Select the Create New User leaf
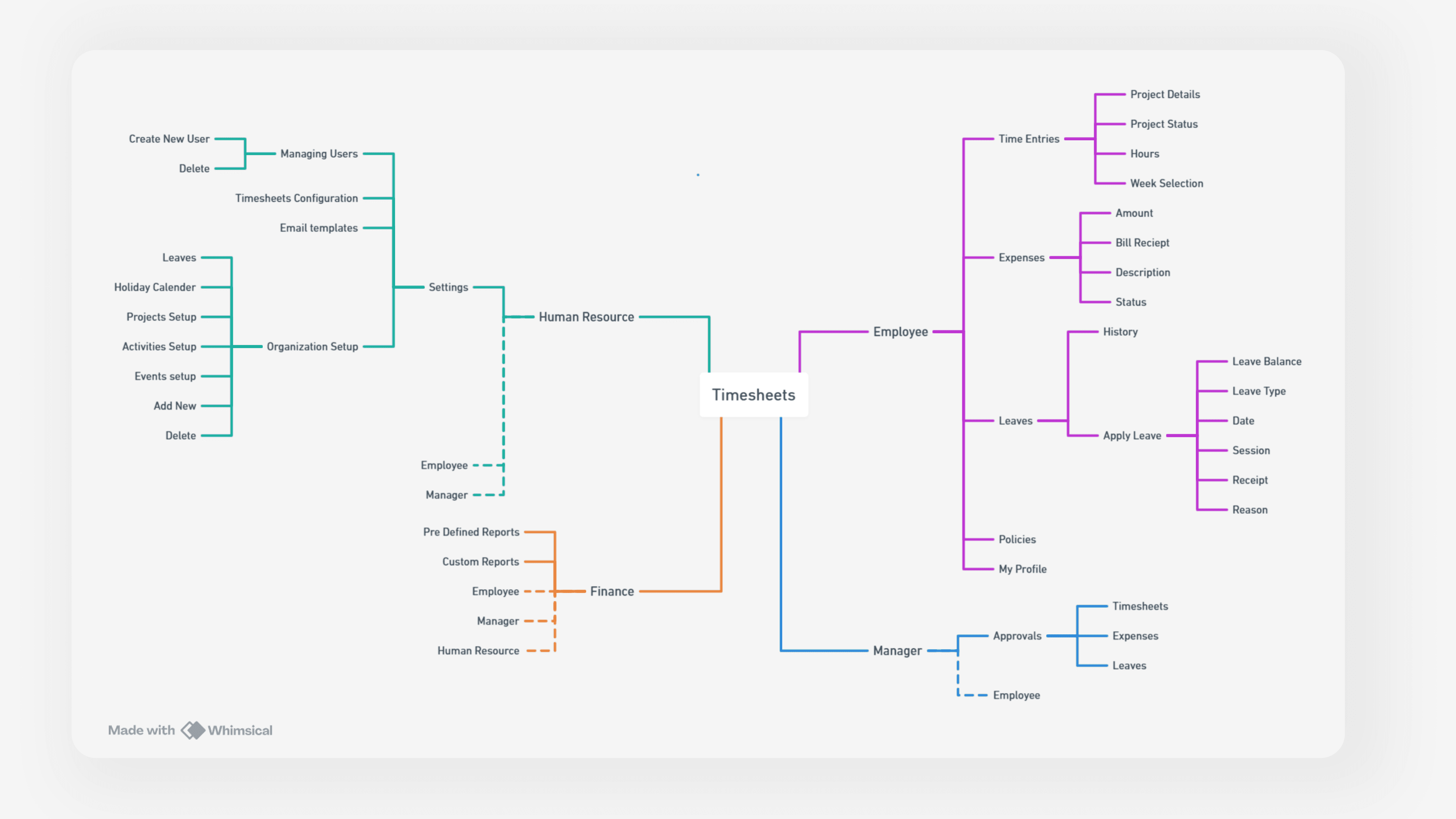 [169, 139]
